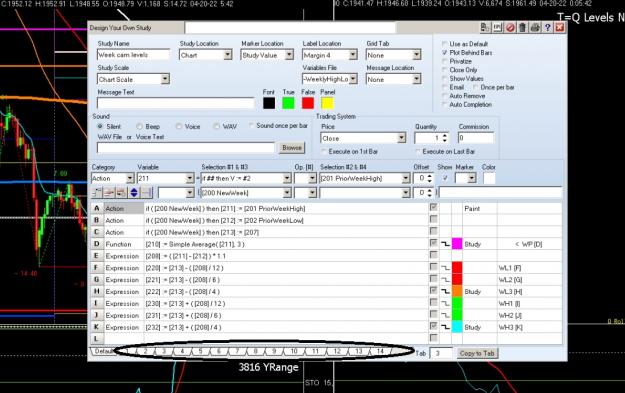Enable Use as Default checkbox
Image resolution: width=625 pixels, height=393 pixels.
(x=444, y=43)
